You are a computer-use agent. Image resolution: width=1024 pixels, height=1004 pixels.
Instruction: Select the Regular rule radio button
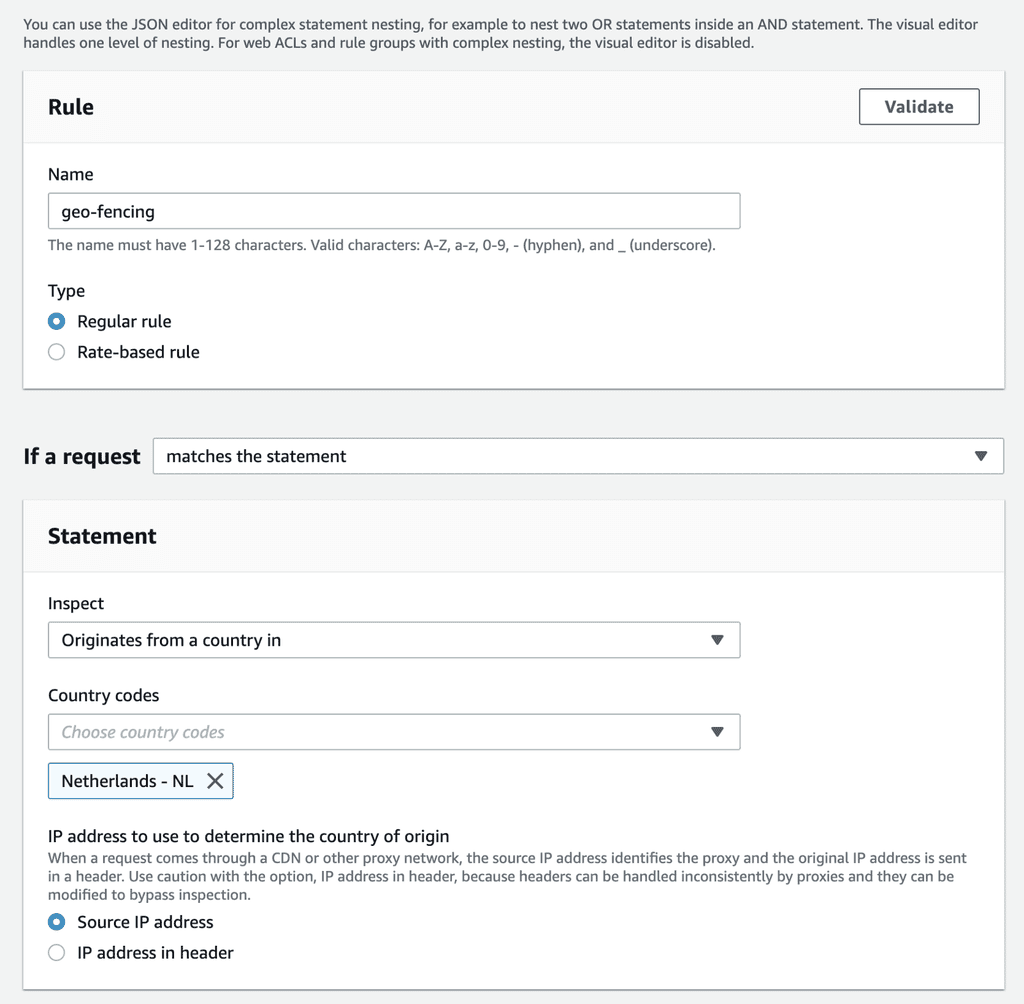57,321
